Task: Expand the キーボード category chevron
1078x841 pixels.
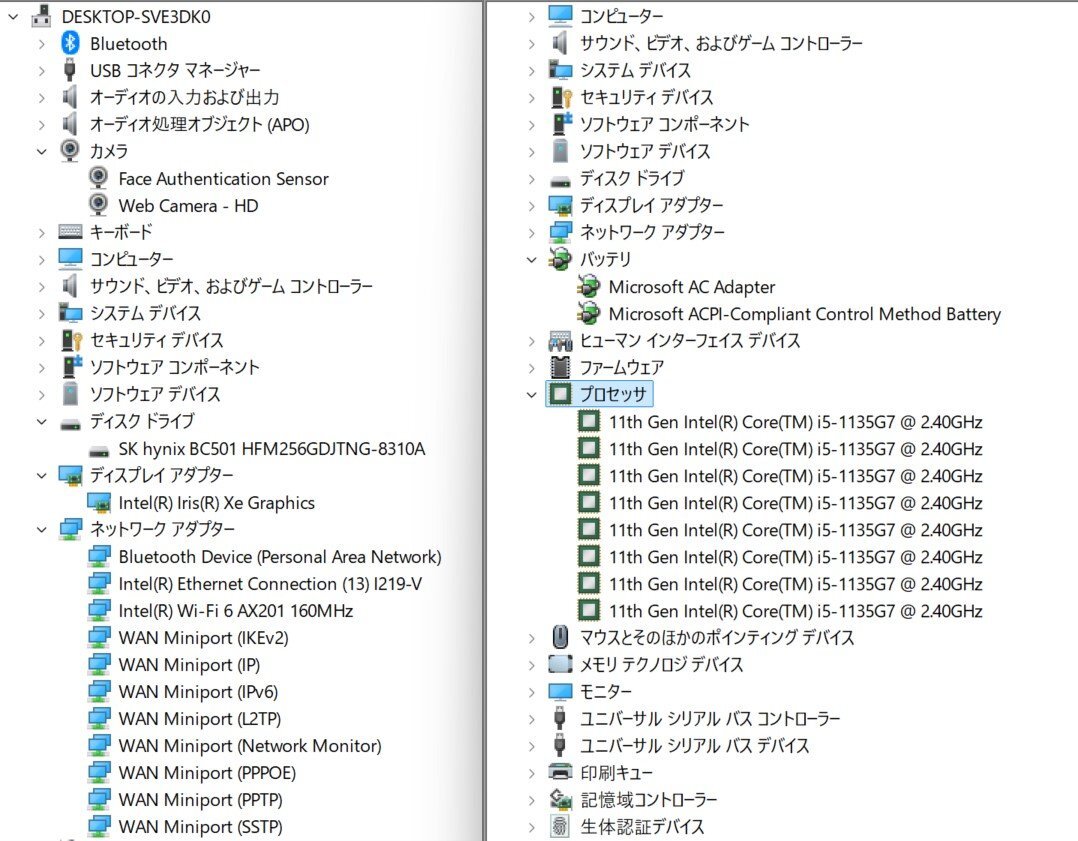Action: tap(41, 232)
